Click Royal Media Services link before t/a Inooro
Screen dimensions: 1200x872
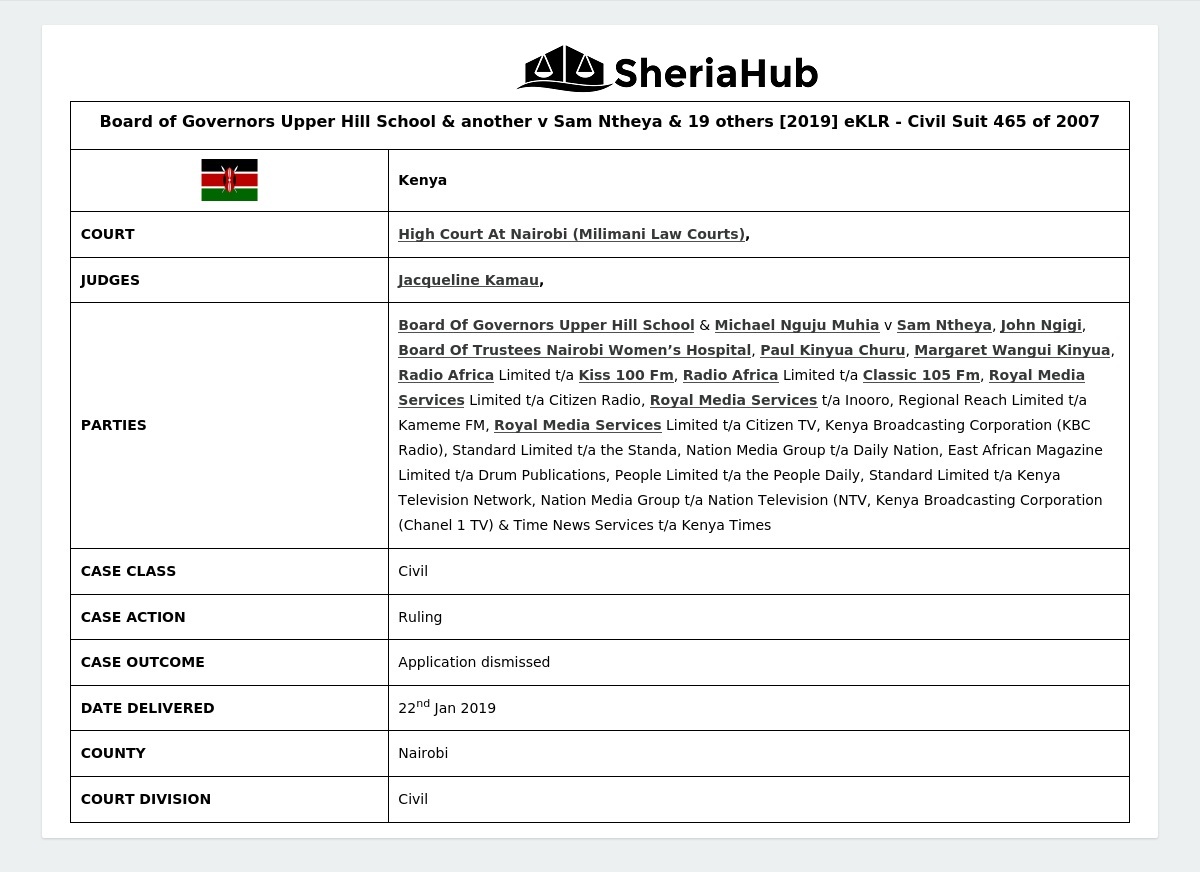point(733,400)
